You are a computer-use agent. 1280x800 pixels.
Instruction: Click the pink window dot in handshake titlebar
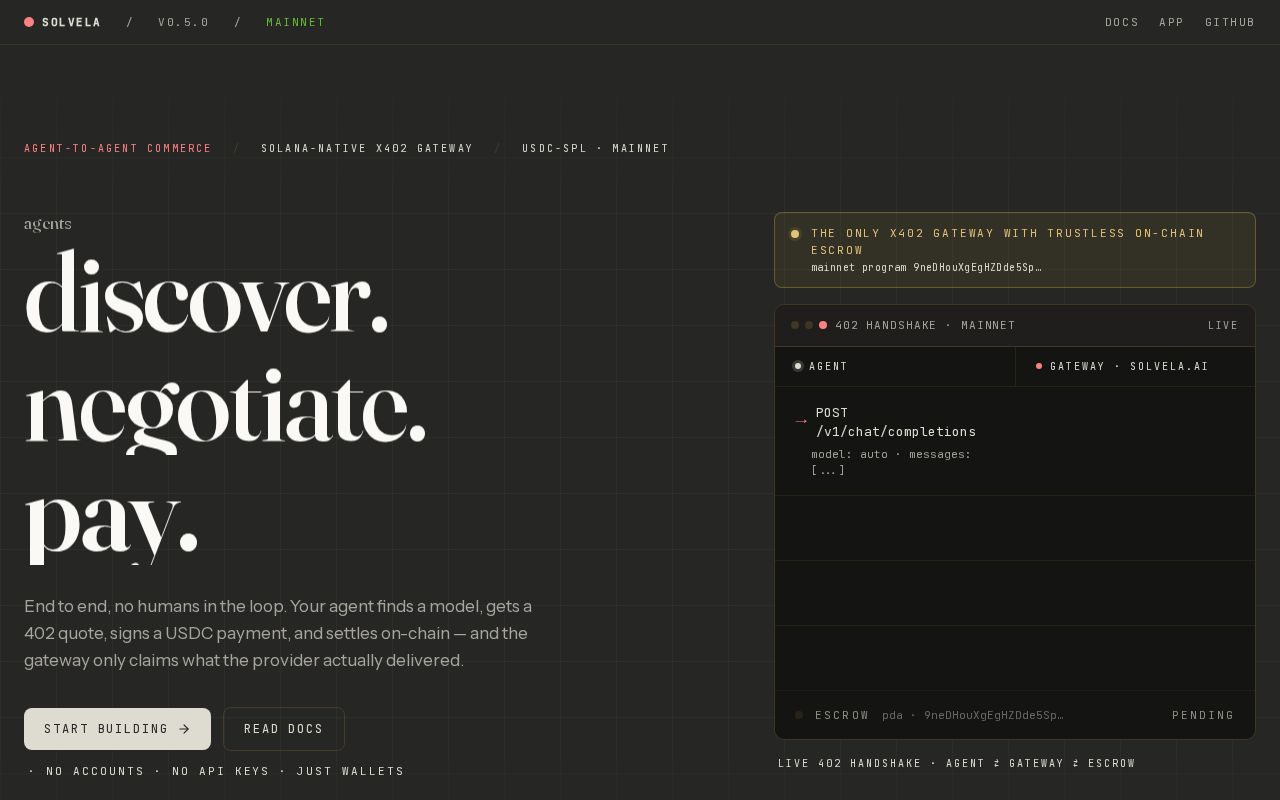point(823,325)
